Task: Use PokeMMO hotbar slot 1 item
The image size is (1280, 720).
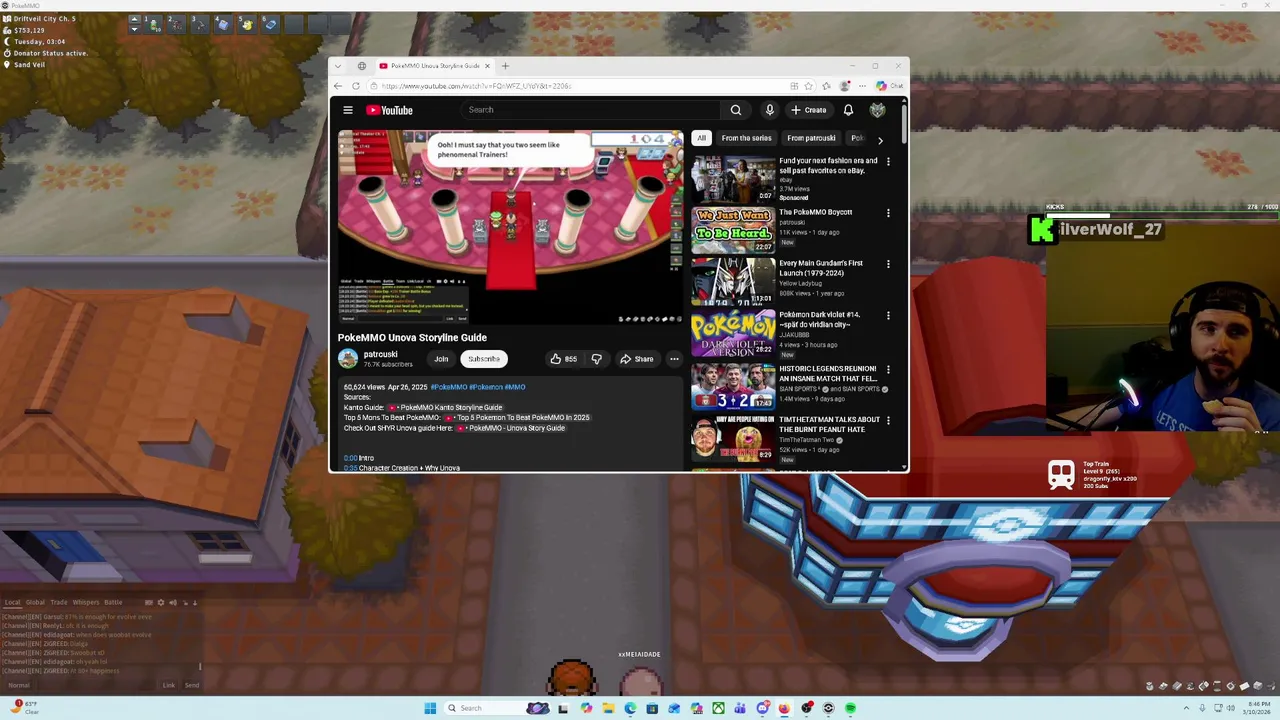Action: [x=153, y=25]
